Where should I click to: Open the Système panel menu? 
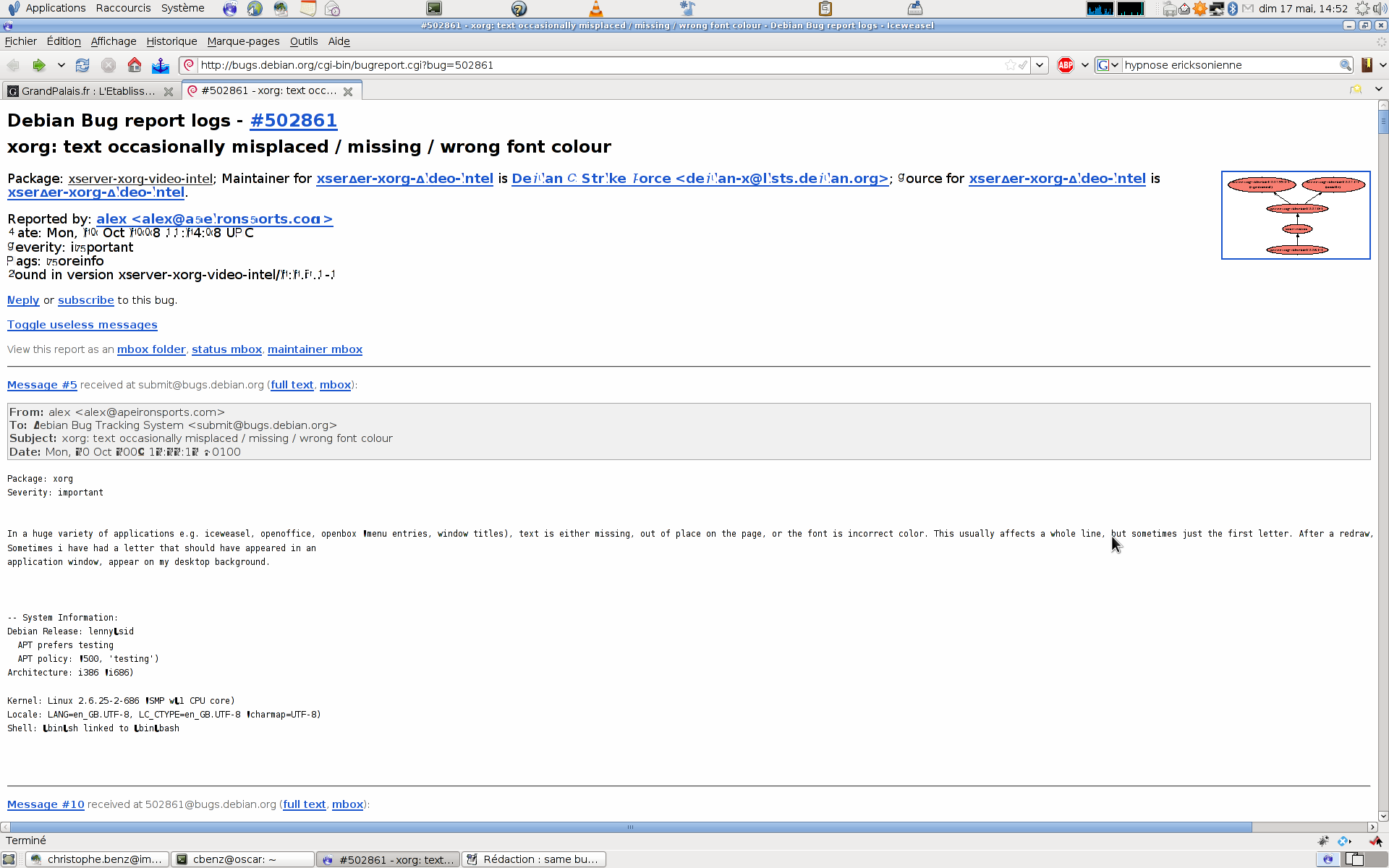tap(182, 8)
